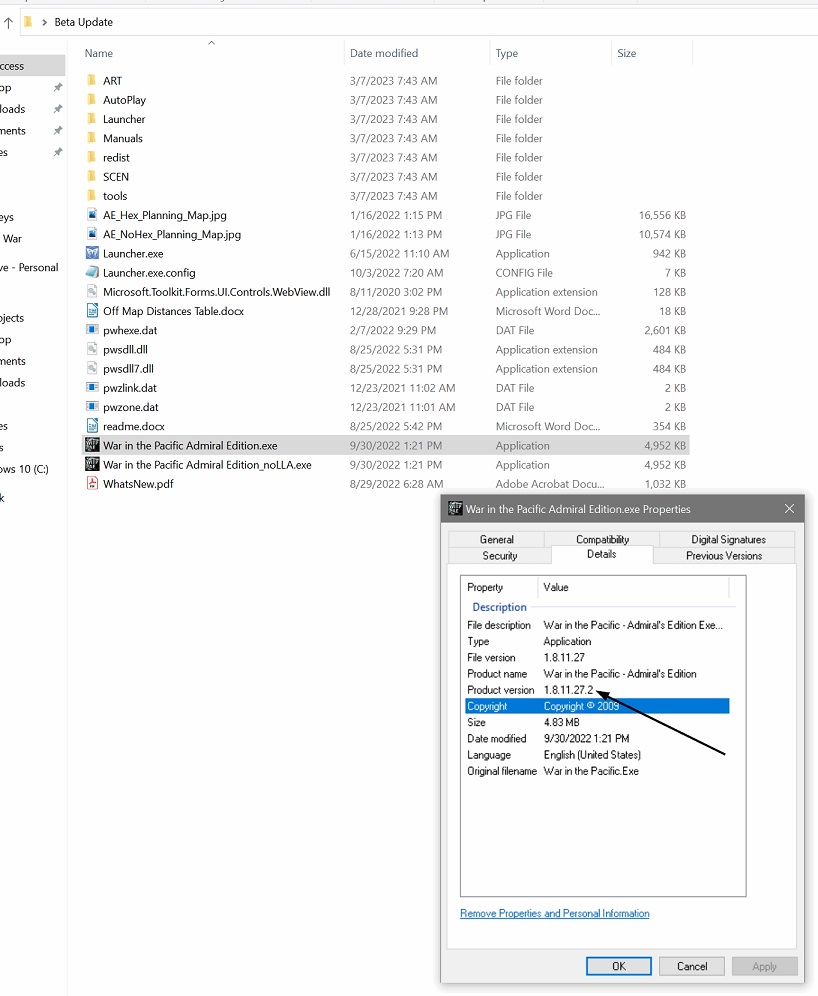Select the Language property row
This screenshot has height=996, width=818.
(x=597, y=755)
